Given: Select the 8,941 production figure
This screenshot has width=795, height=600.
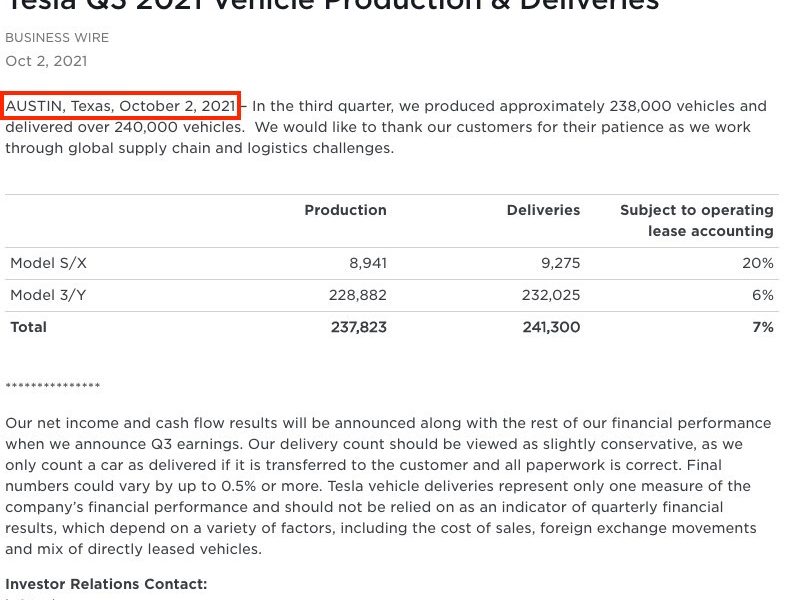Looking at the screenshot, I should pyautogui.click(x=368, y=263).
